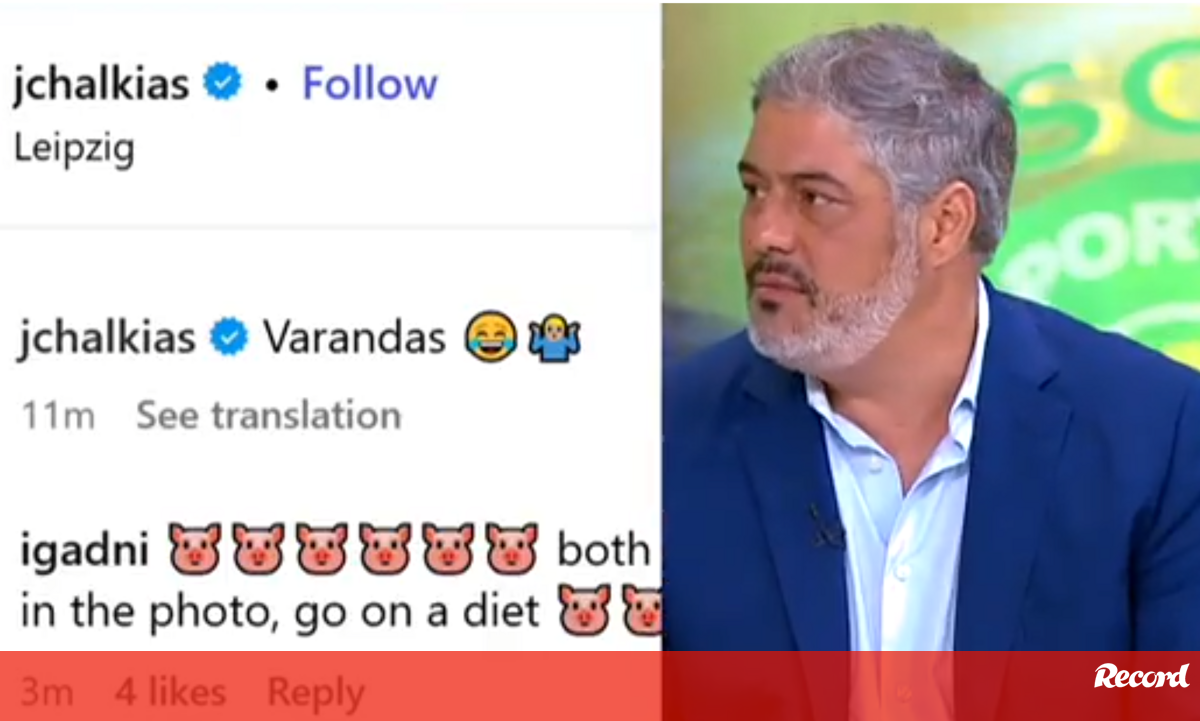Click the verified badge in post header
The height and width of the screenshot is (721, 1200).
(x=223, y=84)
